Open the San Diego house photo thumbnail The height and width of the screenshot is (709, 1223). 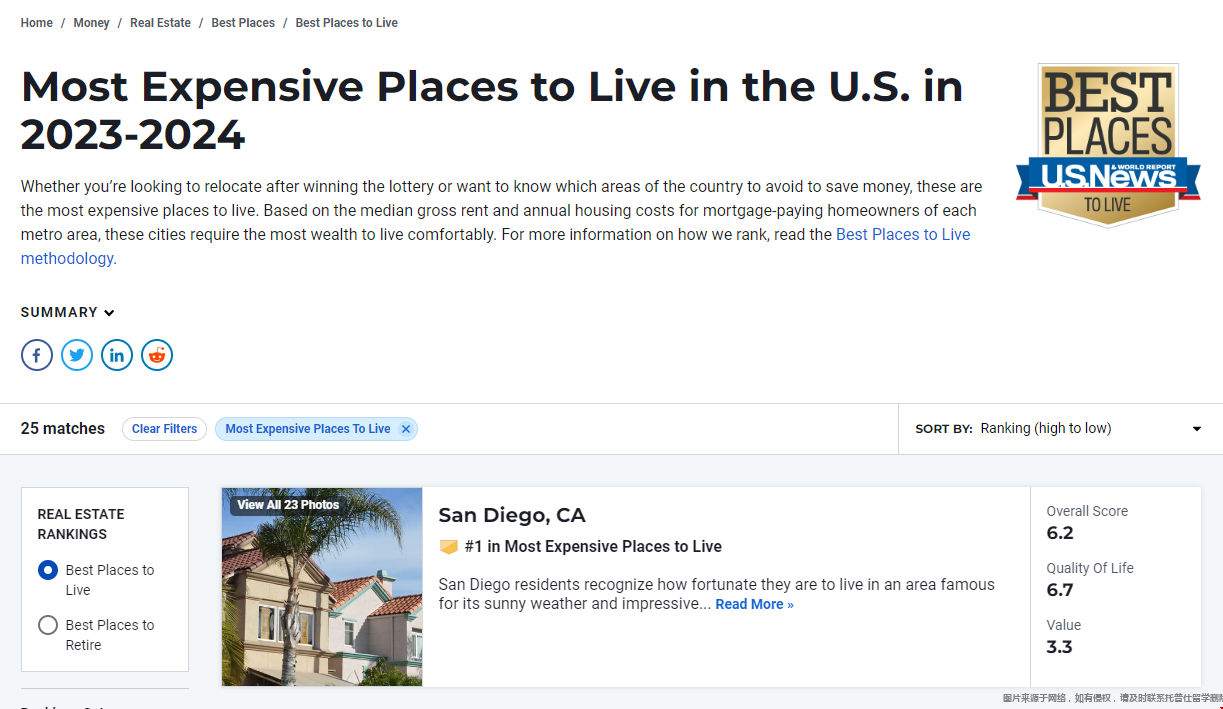point(322,587)
